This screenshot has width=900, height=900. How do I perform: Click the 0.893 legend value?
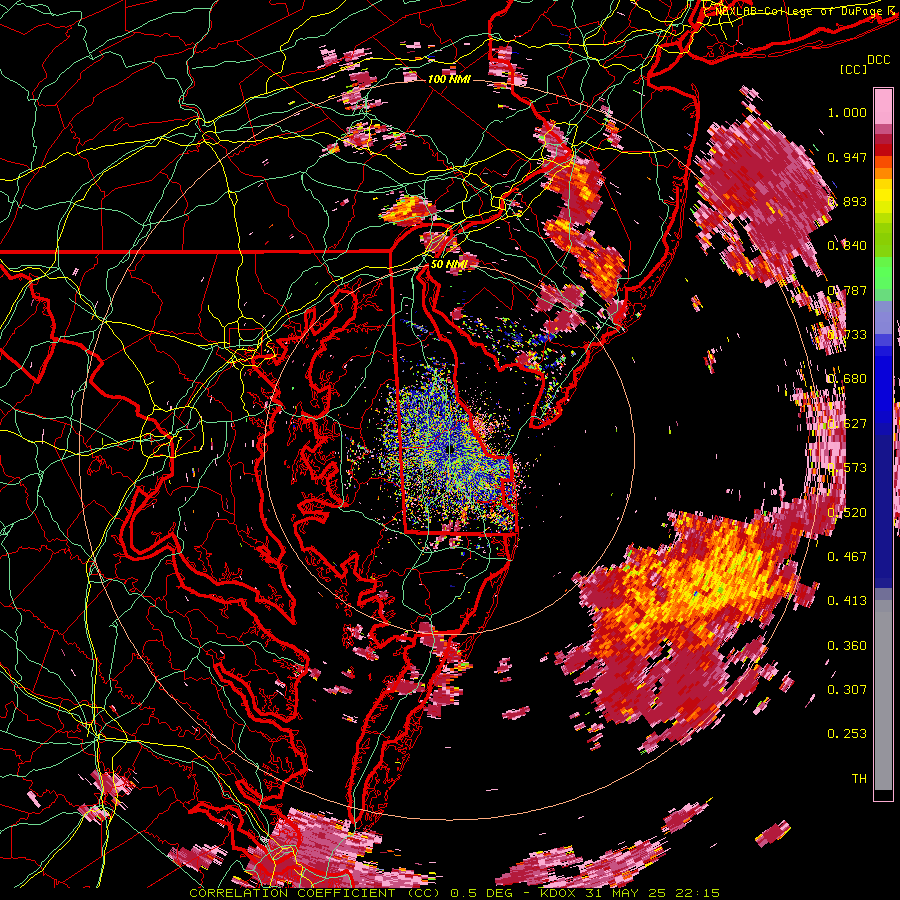(x=847, y=201)
